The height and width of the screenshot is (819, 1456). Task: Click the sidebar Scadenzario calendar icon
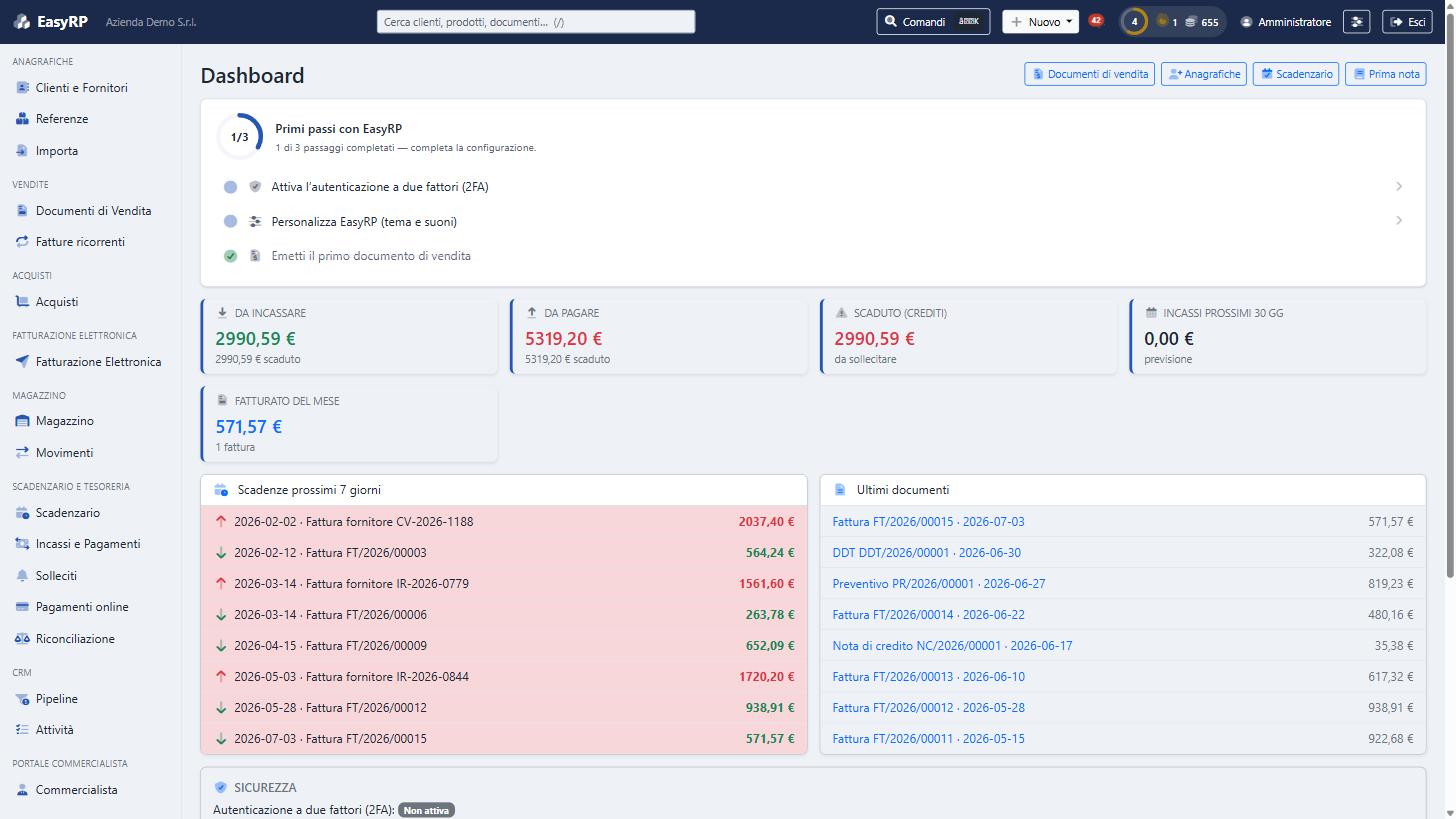click(x=22, y=513)
